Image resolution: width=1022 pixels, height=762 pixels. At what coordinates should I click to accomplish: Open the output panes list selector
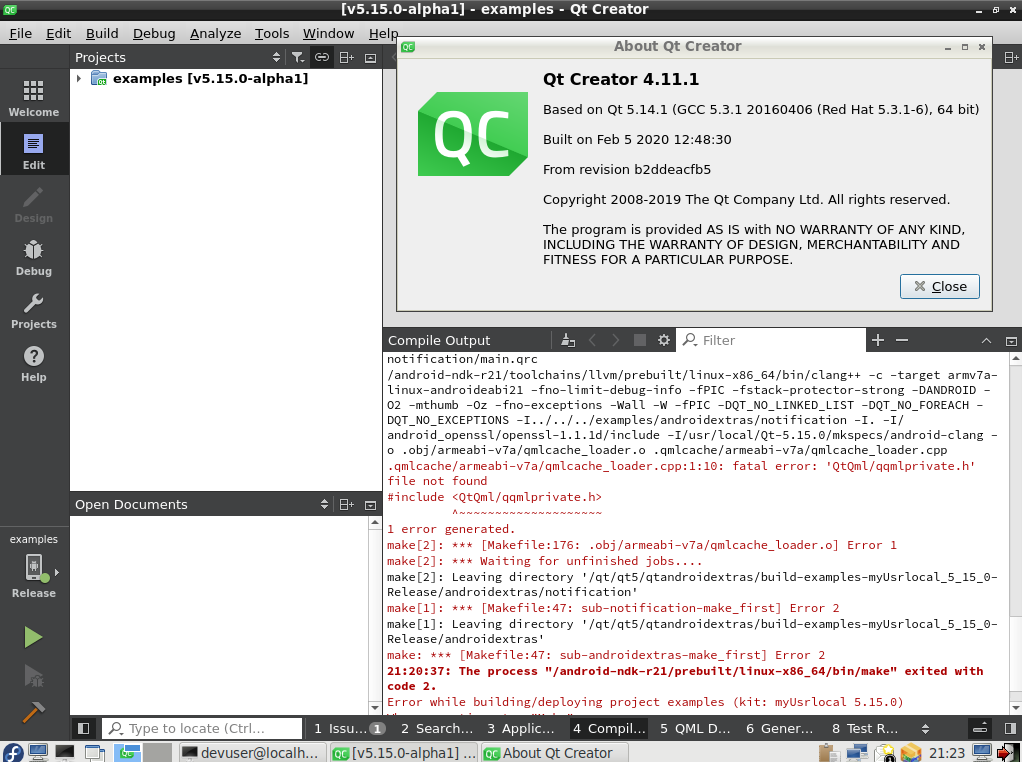coord(925,728)
